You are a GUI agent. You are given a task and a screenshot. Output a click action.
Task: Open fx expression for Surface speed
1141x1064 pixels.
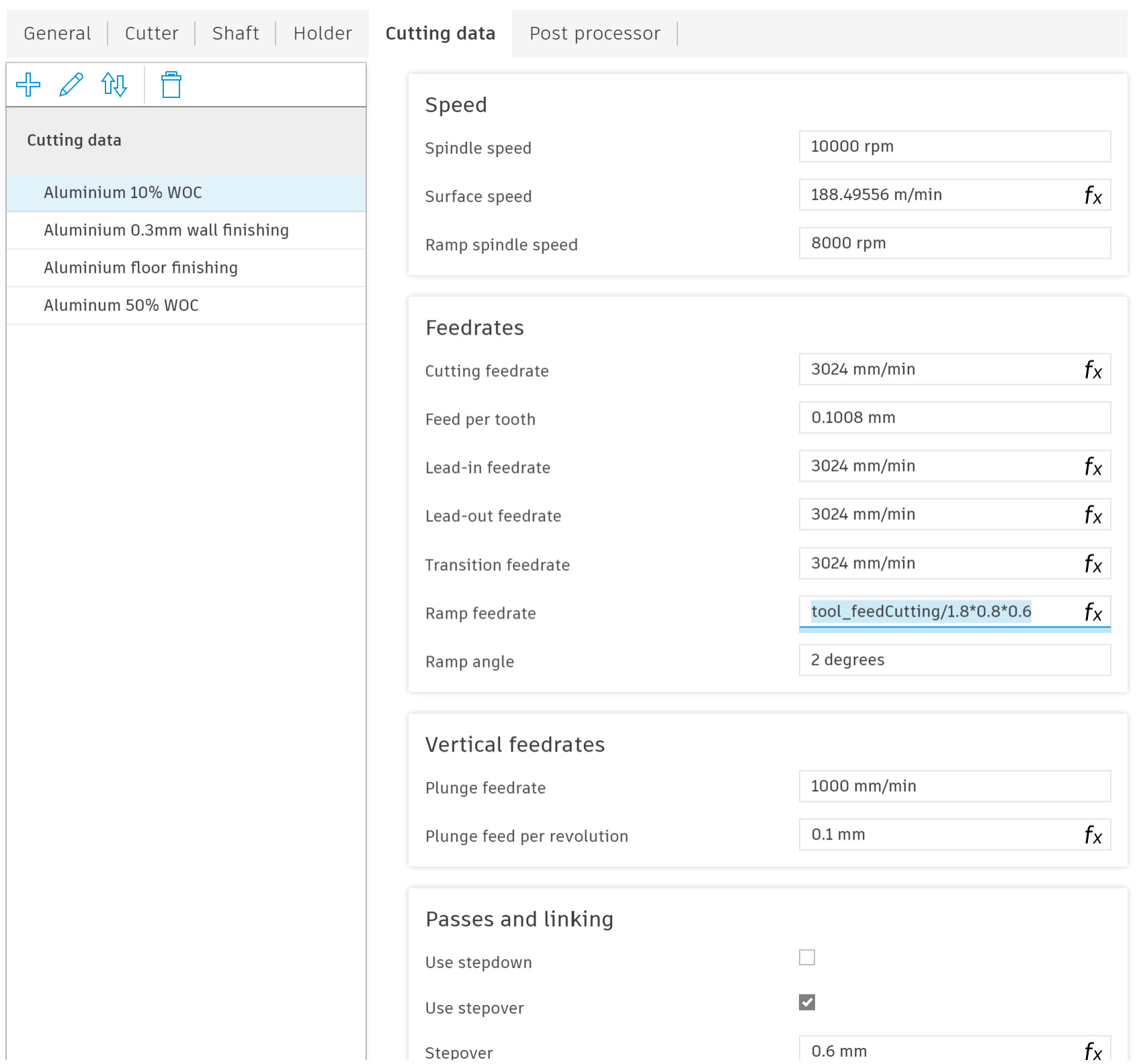pyautogui.click(x=1093, y=195)
